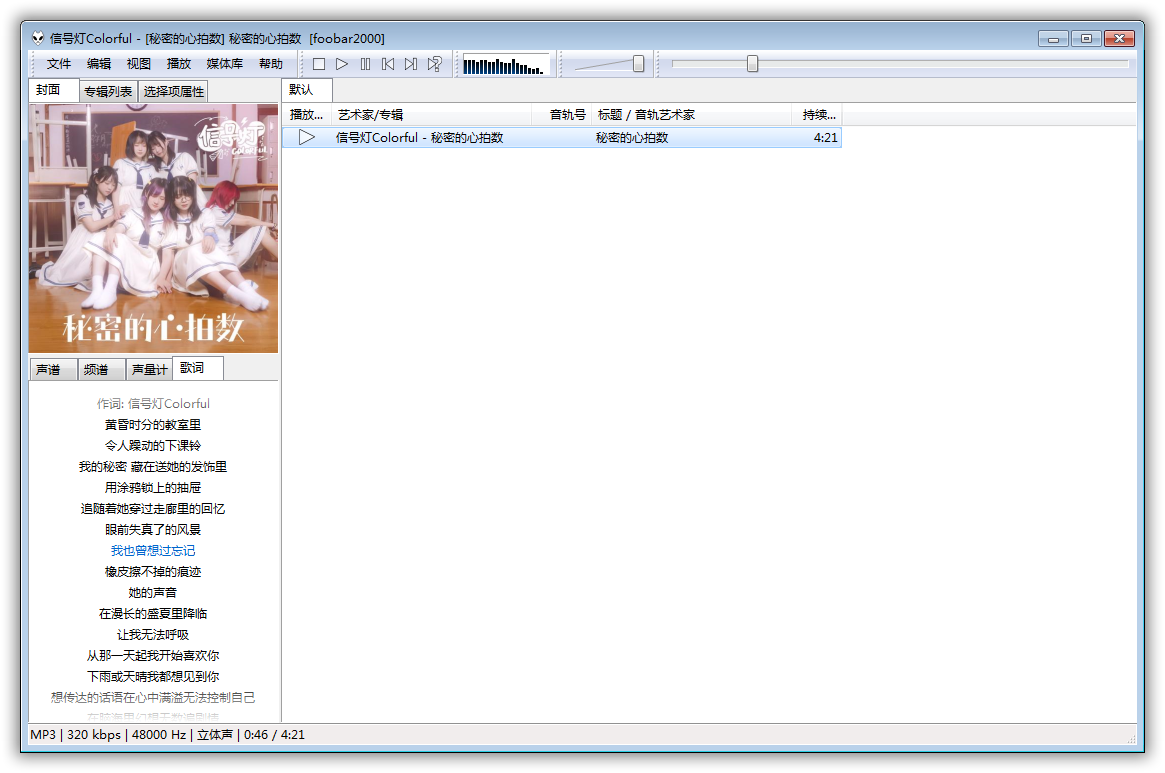Image resolution: width=1165 pixels, height=773 pixels.
Task: Skip to the next track
Action: (411, 64)
